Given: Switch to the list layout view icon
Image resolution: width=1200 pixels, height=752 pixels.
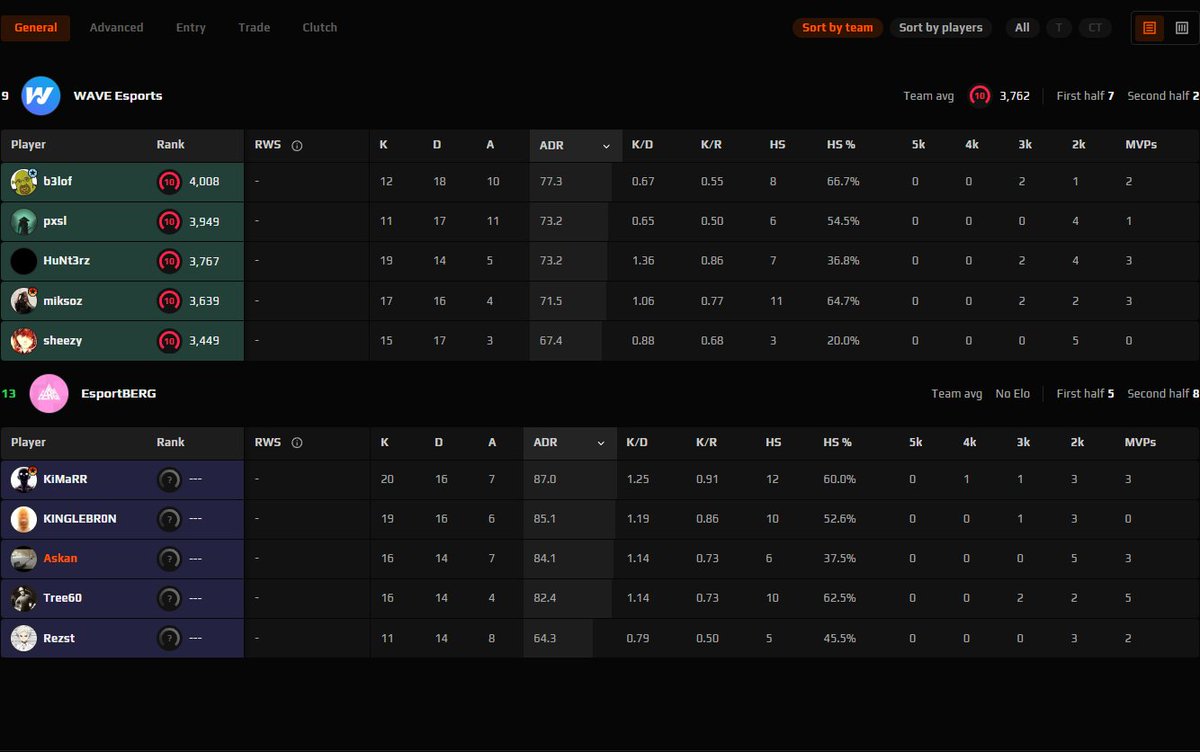Looking at the screenshot, I should point(1149,28).
